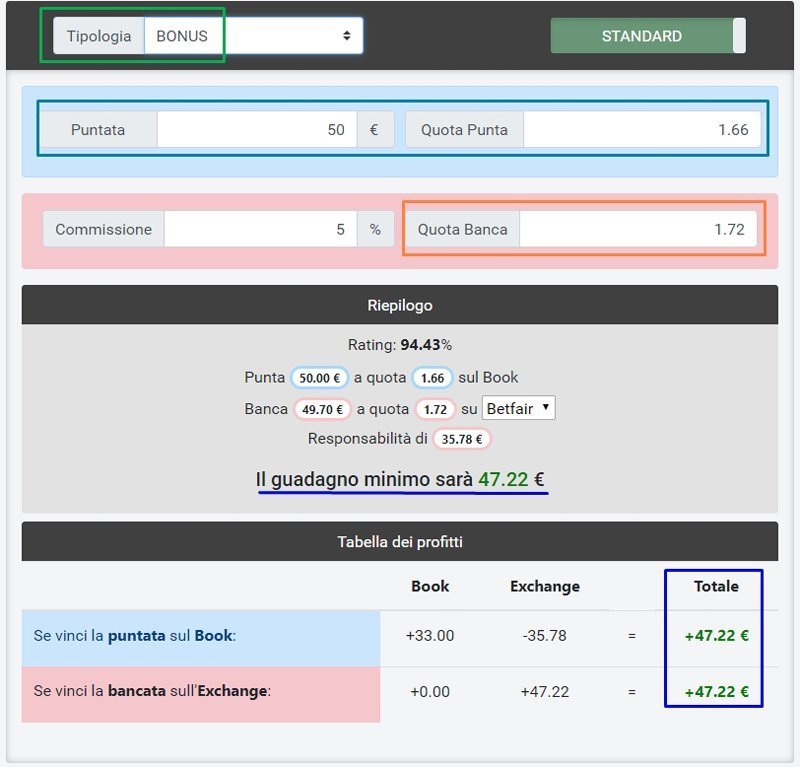This screenshot has height=767, width=800.
Task: Click the 'Se vinci la bancata sull'Exchange' row
Action: (201, 691)
